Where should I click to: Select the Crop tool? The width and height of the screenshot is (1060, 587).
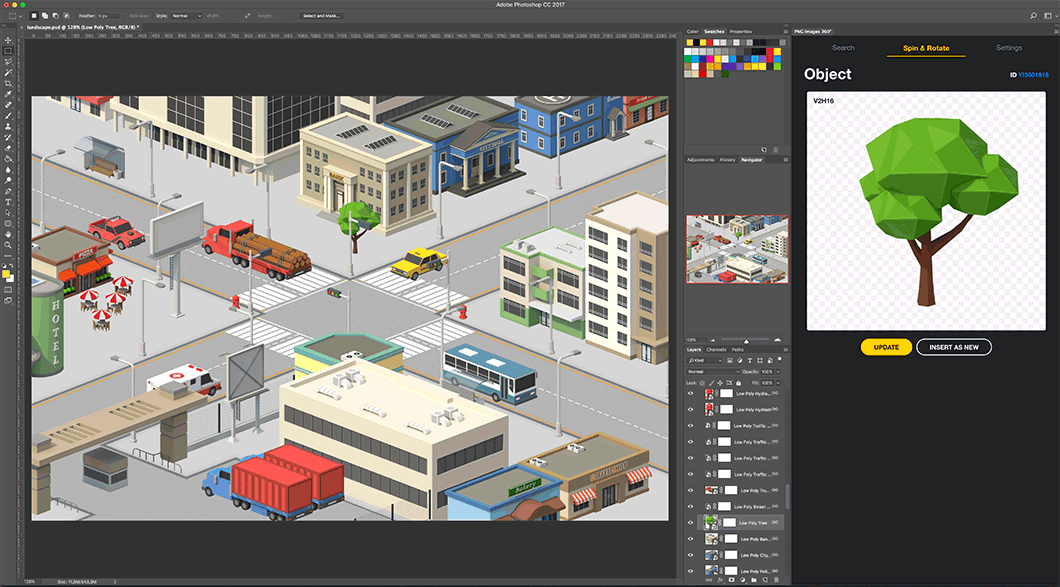pos(8,83)
